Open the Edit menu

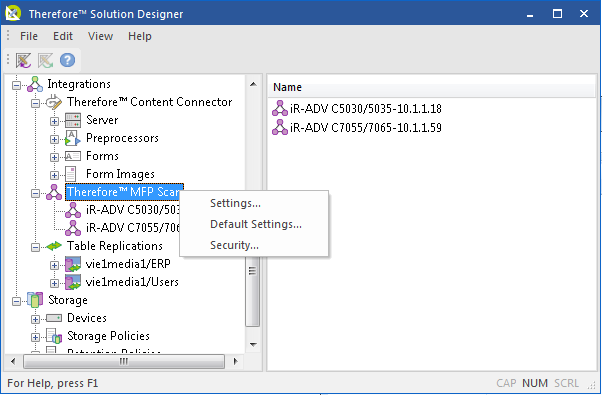(63, 36)
